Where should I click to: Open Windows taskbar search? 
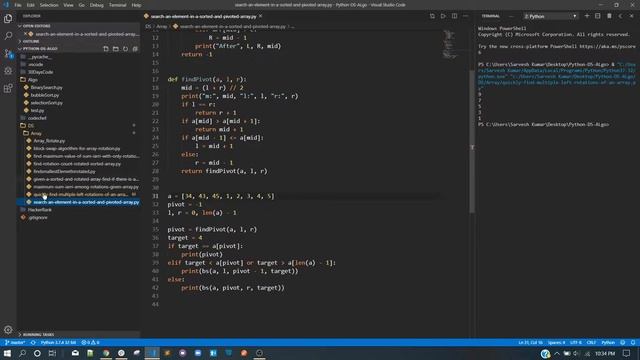22,353
